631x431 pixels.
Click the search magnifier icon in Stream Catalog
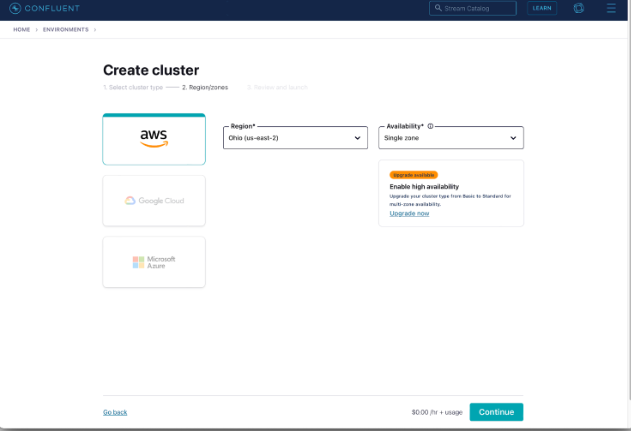(438, 8)
